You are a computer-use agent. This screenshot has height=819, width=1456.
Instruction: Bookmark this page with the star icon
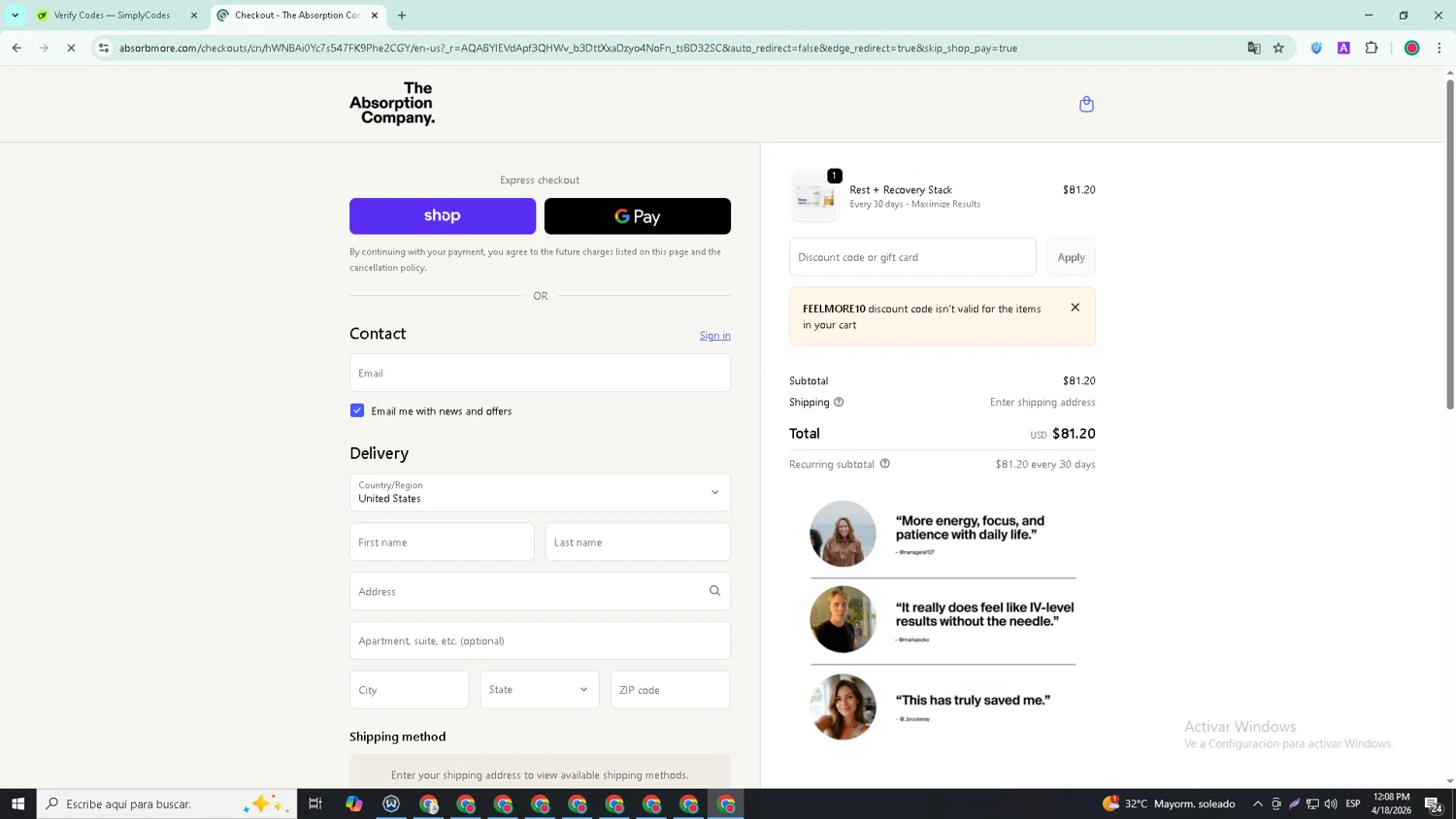(x=1278, y=48)
